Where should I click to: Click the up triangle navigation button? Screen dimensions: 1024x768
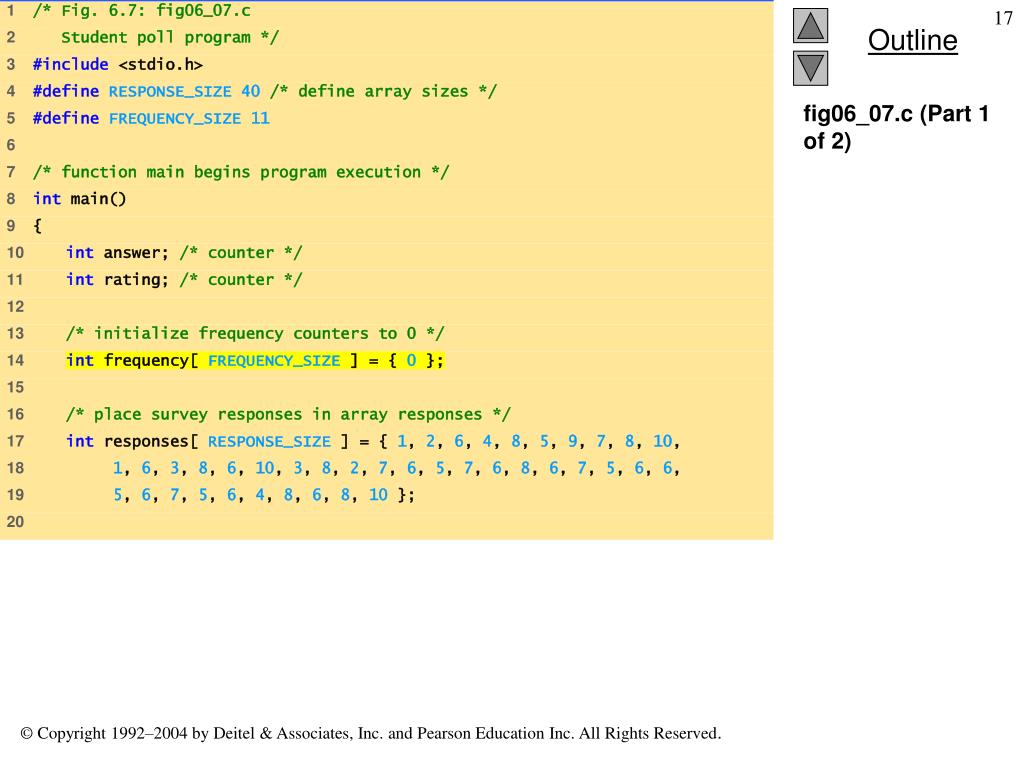point(810,25)
